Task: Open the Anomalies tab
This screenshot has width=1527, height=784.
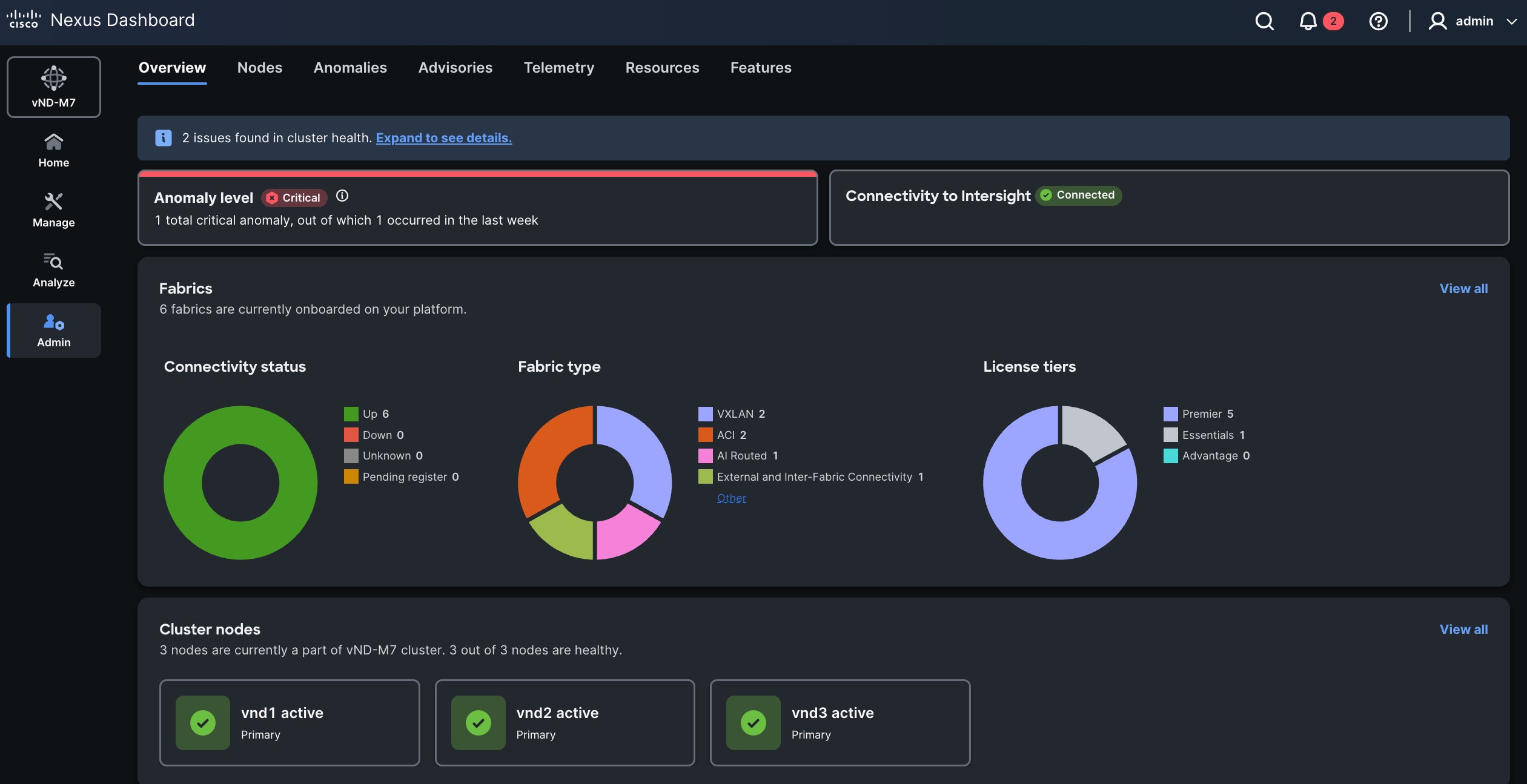Action: coord(350,68)
